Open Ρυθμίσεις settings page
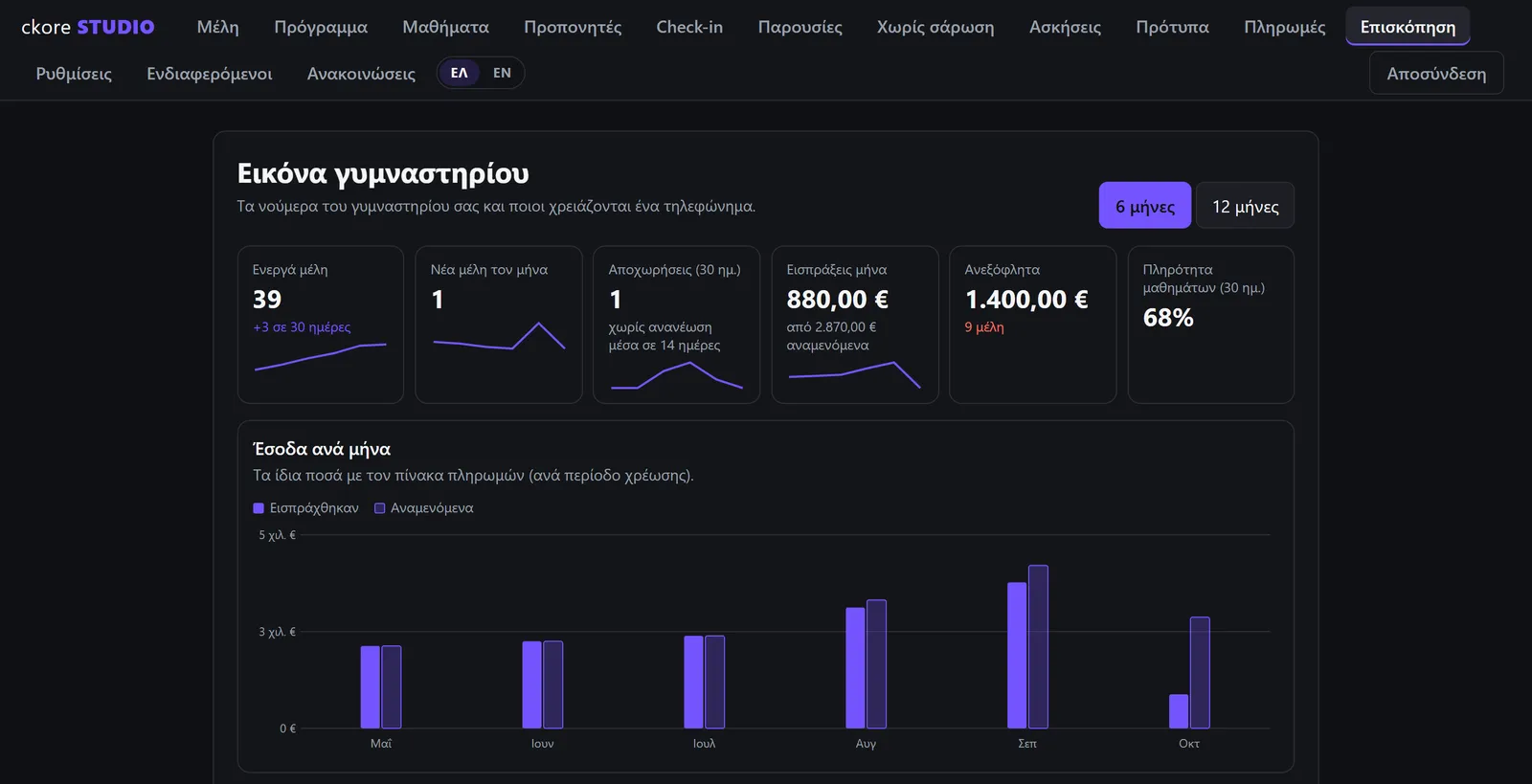The width and height of the screenshot is (1532, 784). point(74,74)
